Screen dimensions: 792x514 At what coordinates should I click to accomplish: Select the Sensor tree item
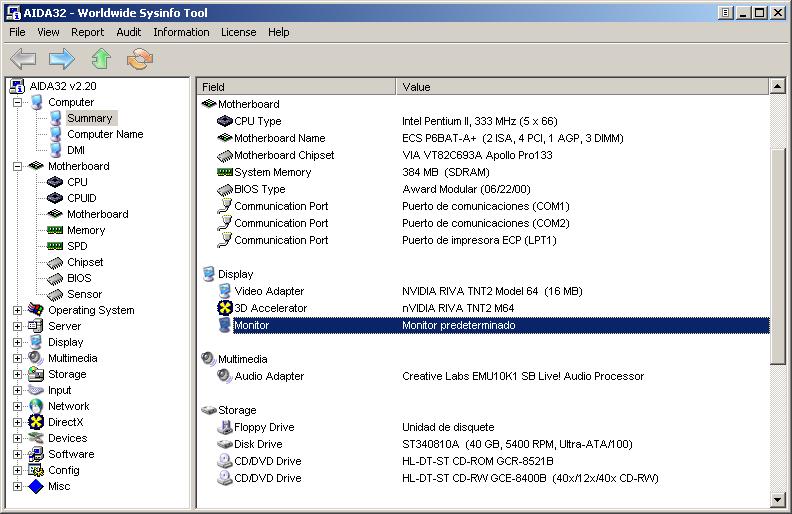pos(84,294)
